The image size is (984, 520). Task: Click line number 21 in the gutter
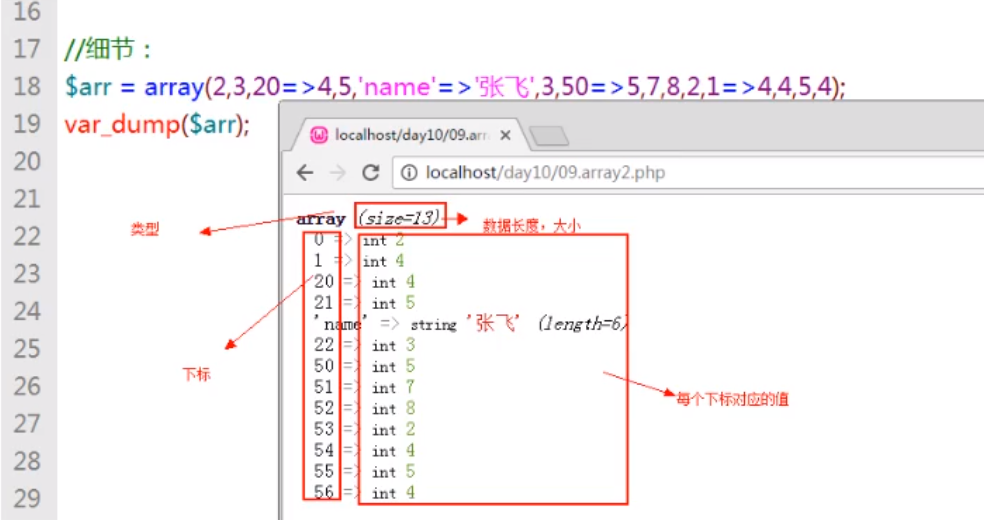27,199
